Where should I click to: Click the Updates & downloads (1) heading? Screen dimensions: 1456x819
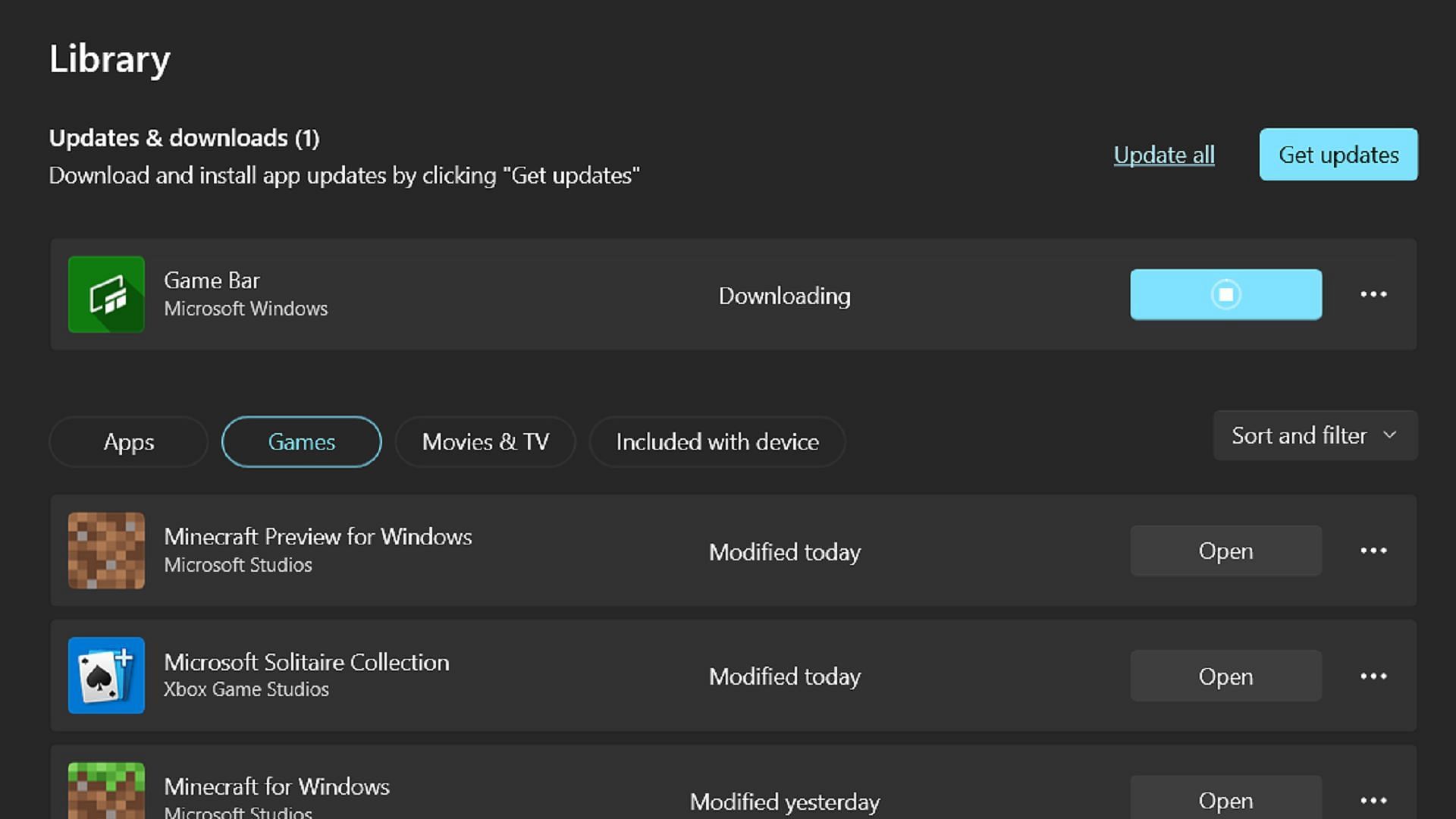click(184, 138)
